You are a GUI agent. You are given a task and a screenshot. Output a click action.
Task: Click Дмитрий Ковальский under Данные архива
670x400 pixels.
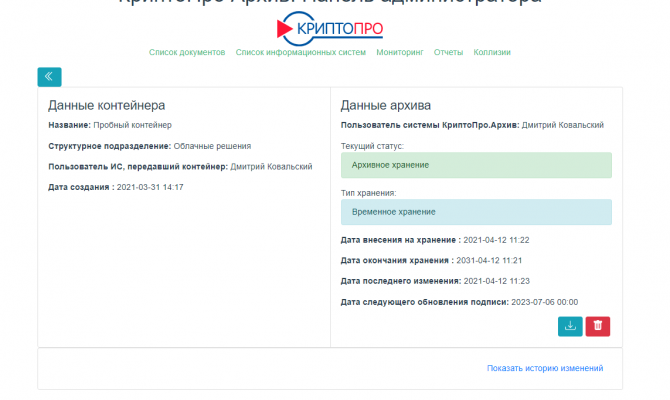(x=563, y=125)
